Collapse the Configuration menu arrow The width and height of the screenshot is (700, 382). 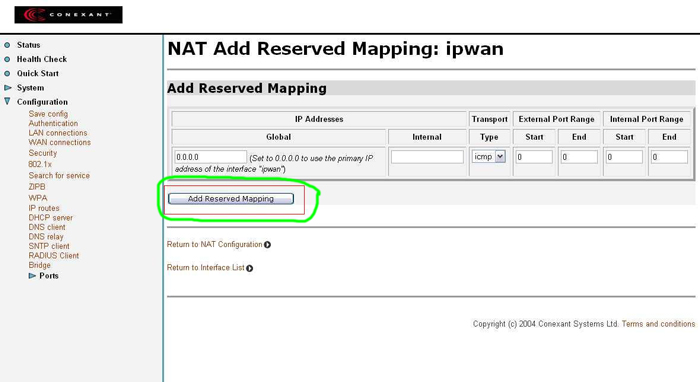click(x=7, y=101)
